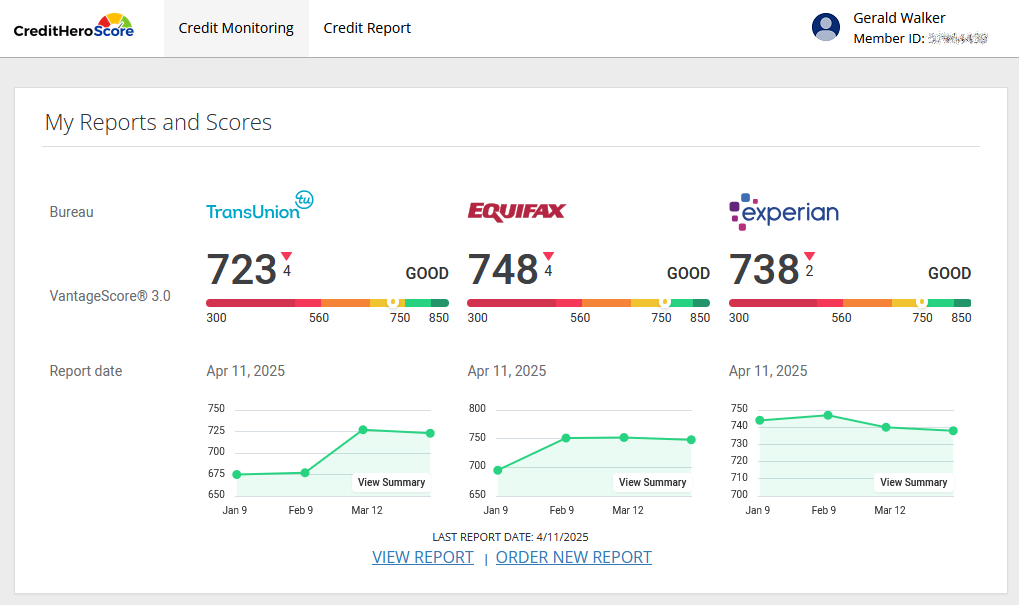Select the Jan 9 point on Equifax chart
Screen dimensions: 1019x605
click(498, 470)
